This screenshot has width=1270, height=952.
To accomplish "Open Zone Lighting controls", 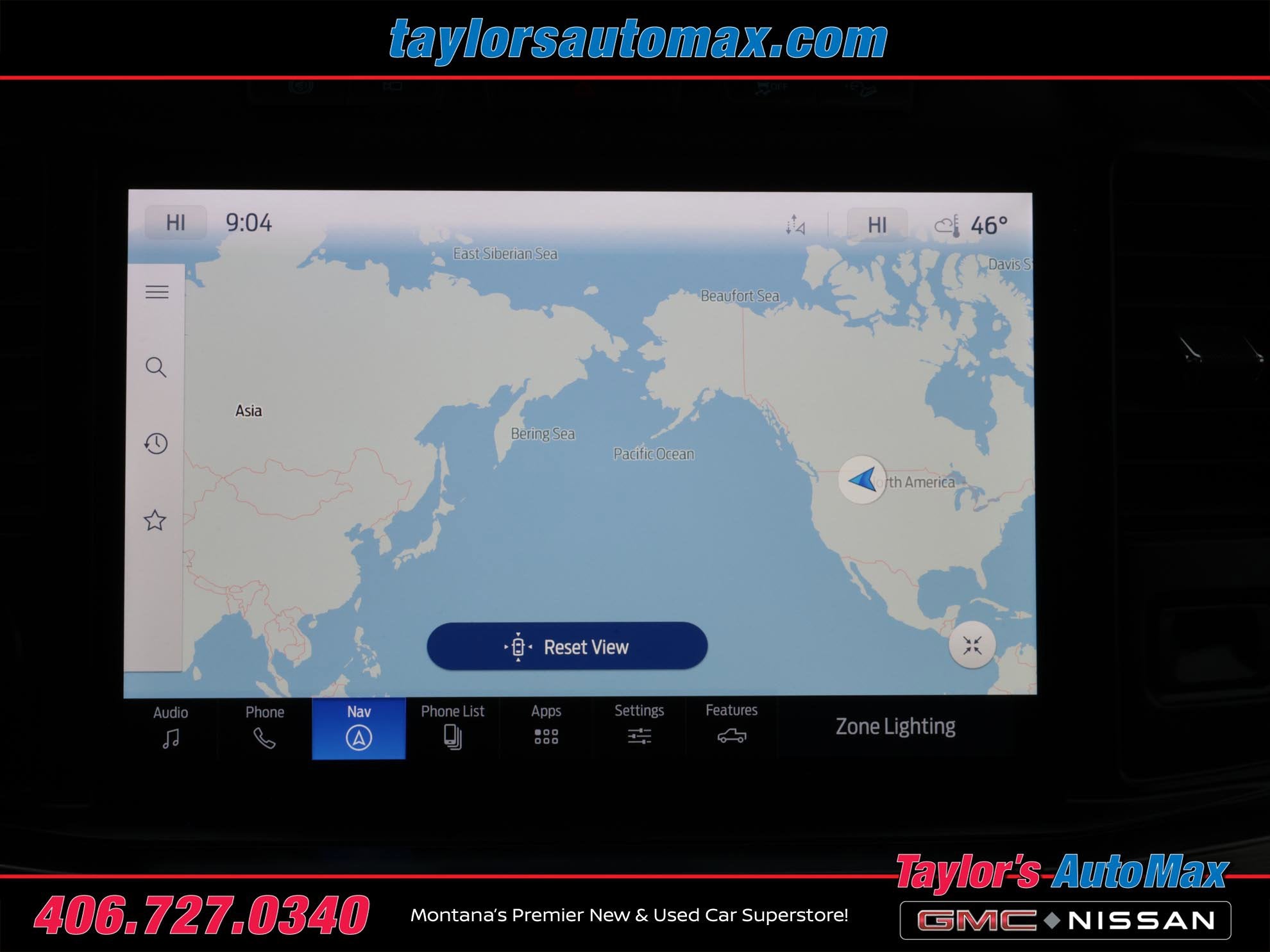I will [x=895, y=726].
